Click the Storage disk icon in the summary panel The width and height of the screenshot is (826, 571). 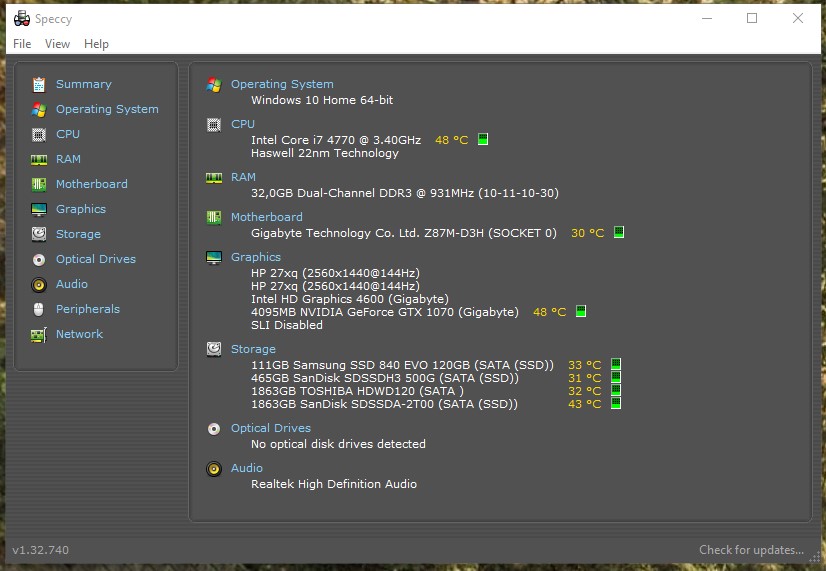click(x=213, y=349)
